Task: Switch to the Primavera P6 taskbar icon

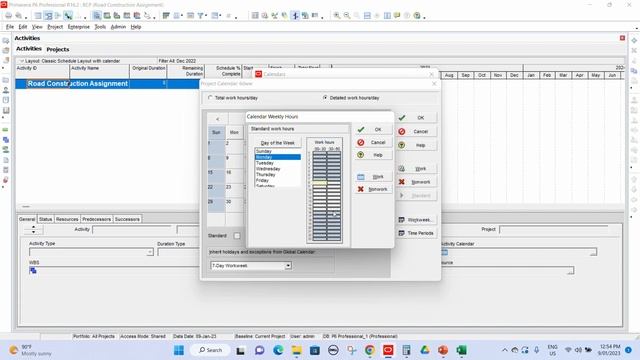Action: (x=388, y=350)
